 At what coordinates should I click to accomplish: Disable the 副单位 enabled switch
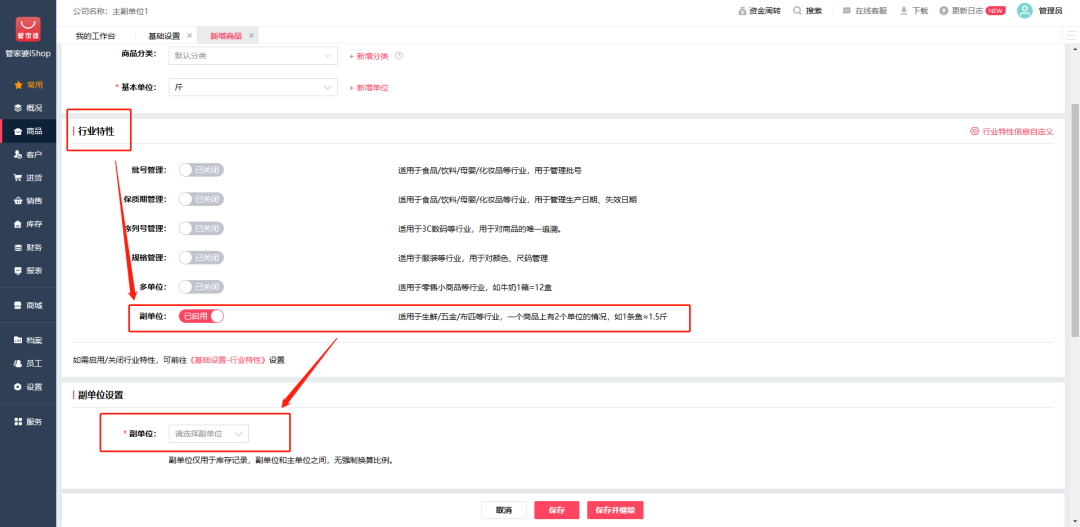(201, 316)
